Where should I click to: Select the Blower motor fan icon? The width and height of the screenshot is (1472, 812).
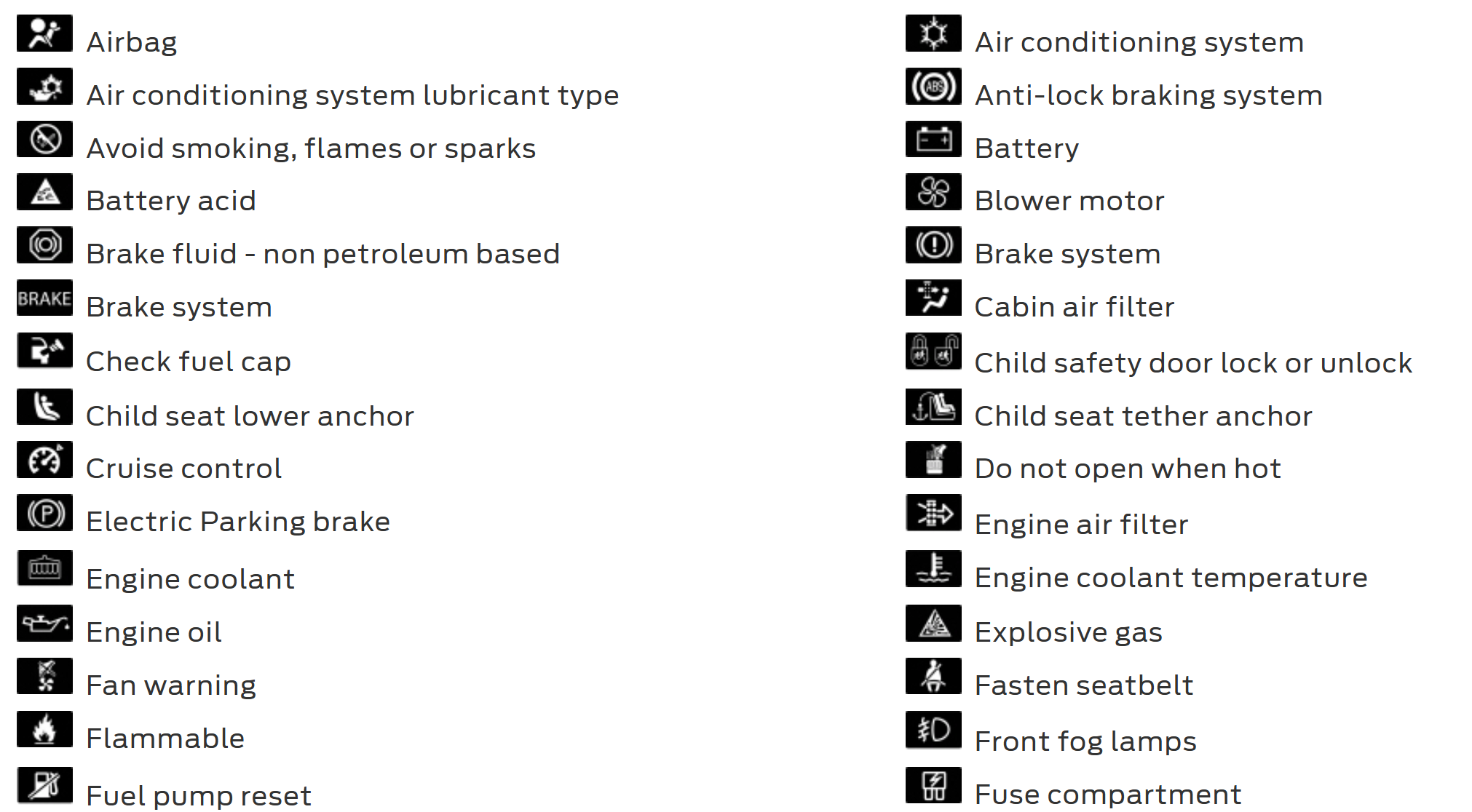pyautogui.click(x=933, y=192)
